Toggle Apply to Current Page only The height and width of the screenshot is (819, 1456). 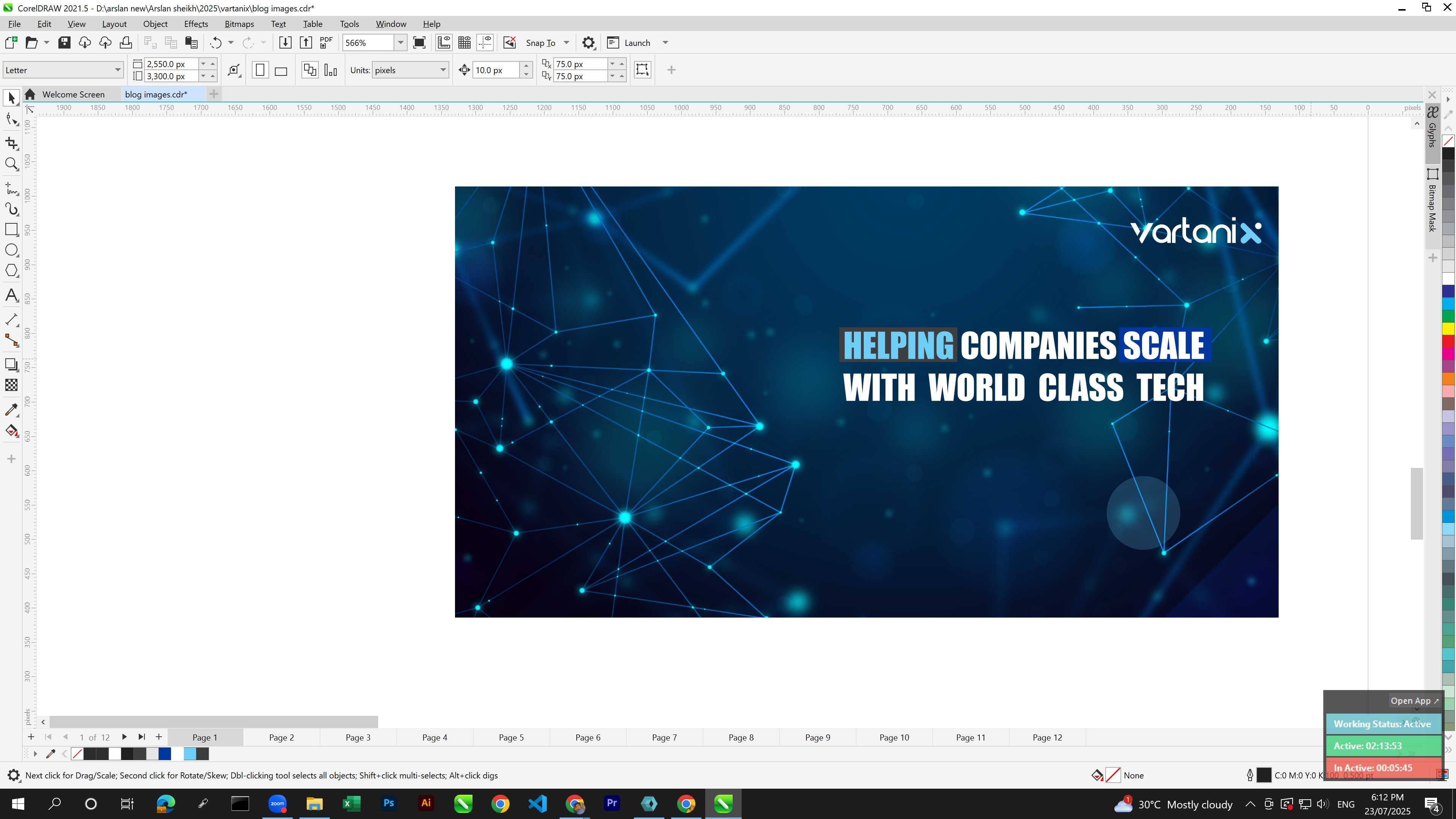point(331,70)
